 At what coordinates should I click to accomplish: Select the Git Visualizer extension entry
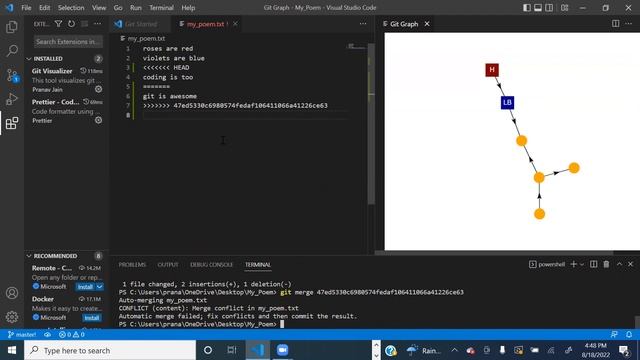pyautogui.click(x=67, y=80)
